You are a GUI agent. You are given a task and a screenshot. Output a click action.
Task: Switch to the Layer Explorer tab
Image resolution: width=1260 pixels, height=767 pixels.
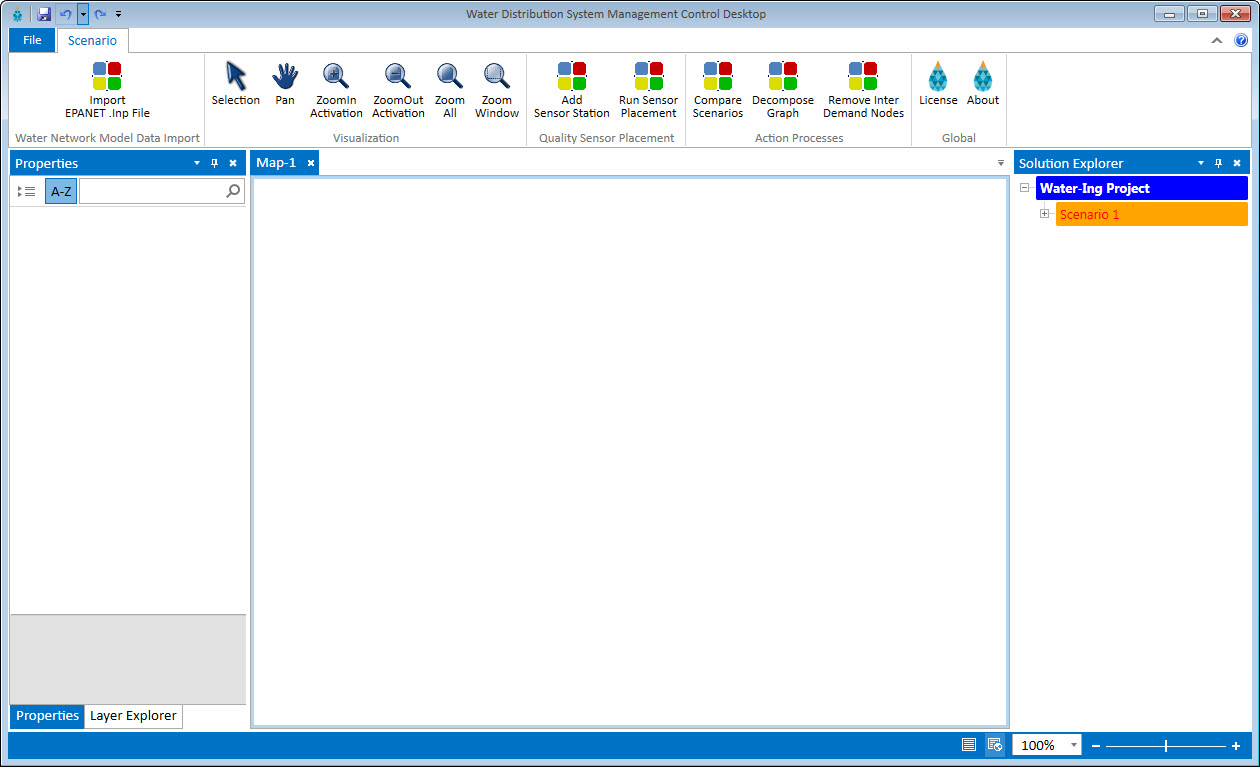click(133, 716)
